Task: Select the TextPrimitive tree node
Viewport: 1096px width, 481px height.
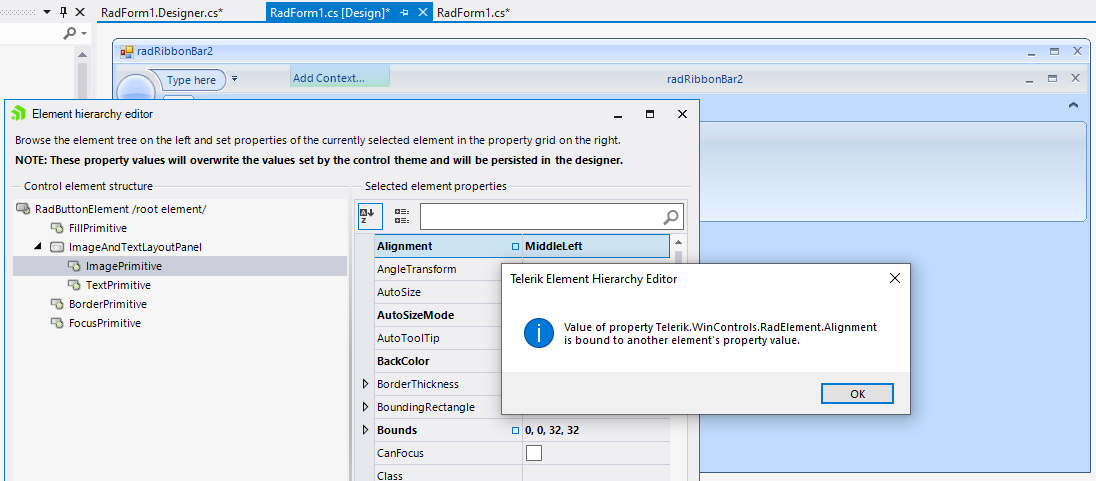Action: [x=118, y=285]
